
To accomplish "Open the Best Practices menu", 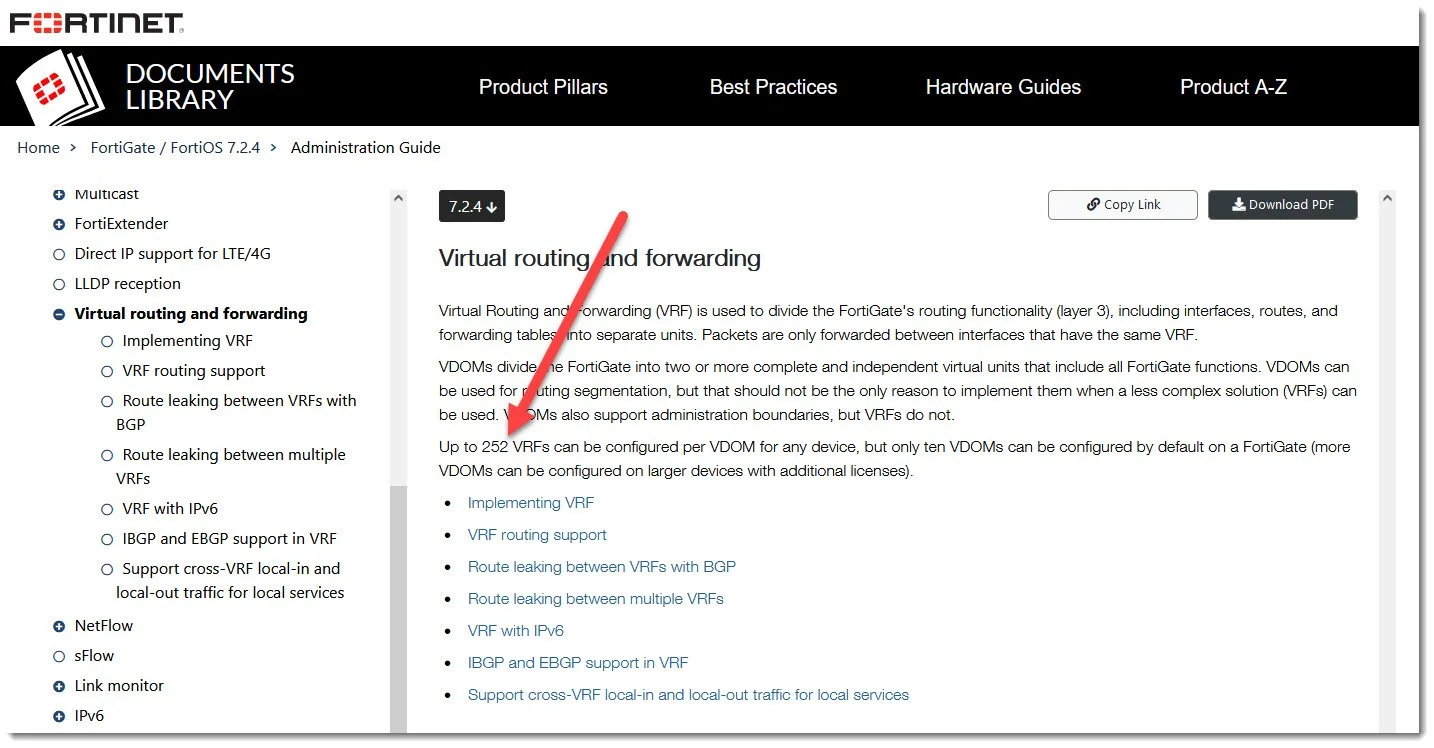I will pyautogui.click(x=773, y=87).
